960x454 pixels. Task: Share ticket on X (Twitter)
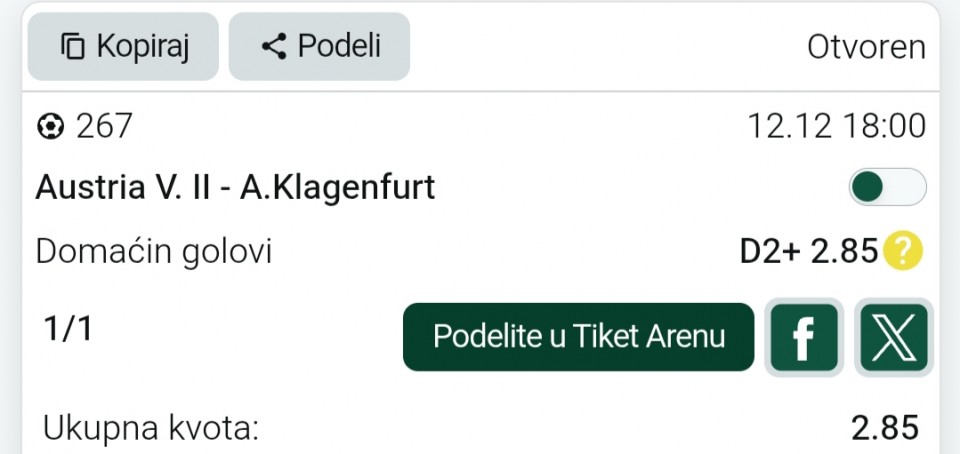(894, 338)
